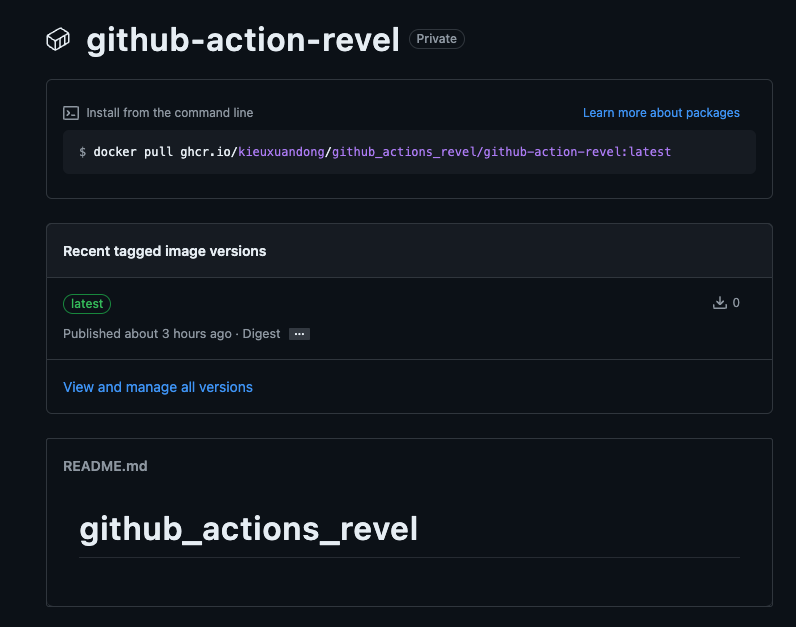Click the Private visibility badge

tap(437, 39)
